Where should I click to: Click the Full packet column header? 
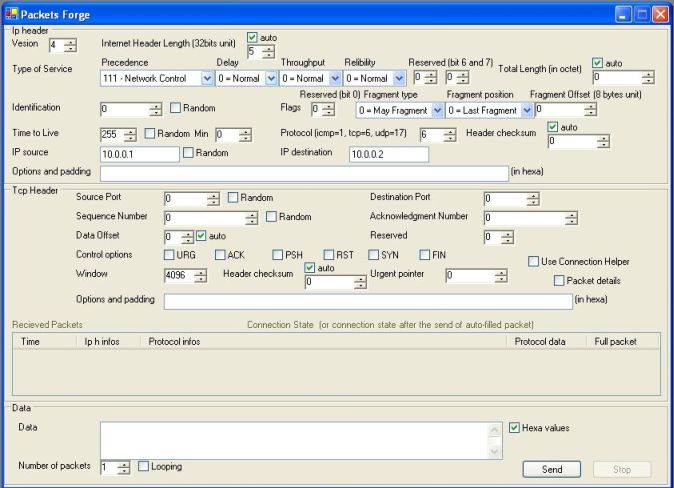tap(622, 341)
